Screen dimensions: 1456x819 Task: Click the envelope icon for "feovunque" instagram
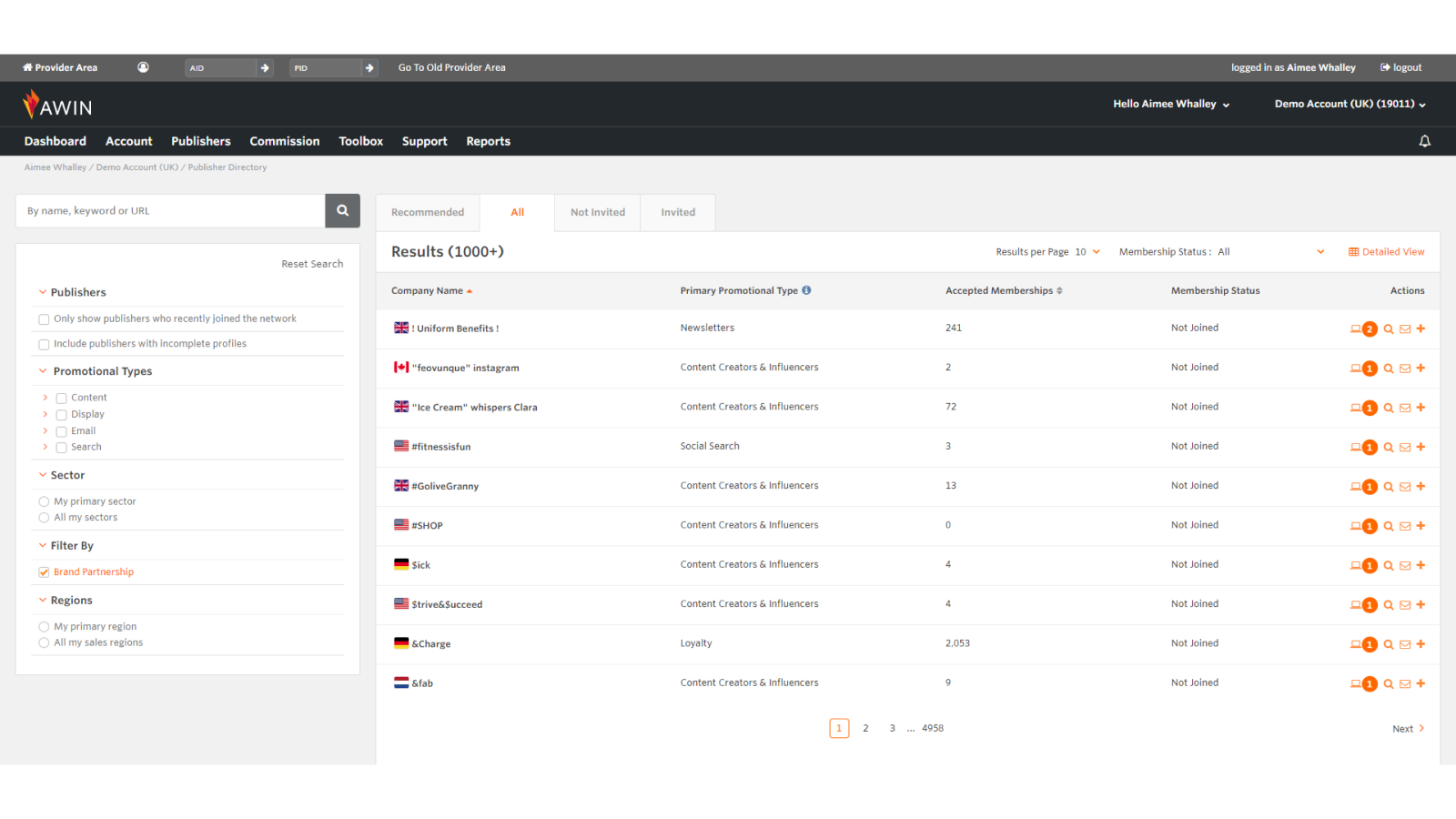point(1405,369)
